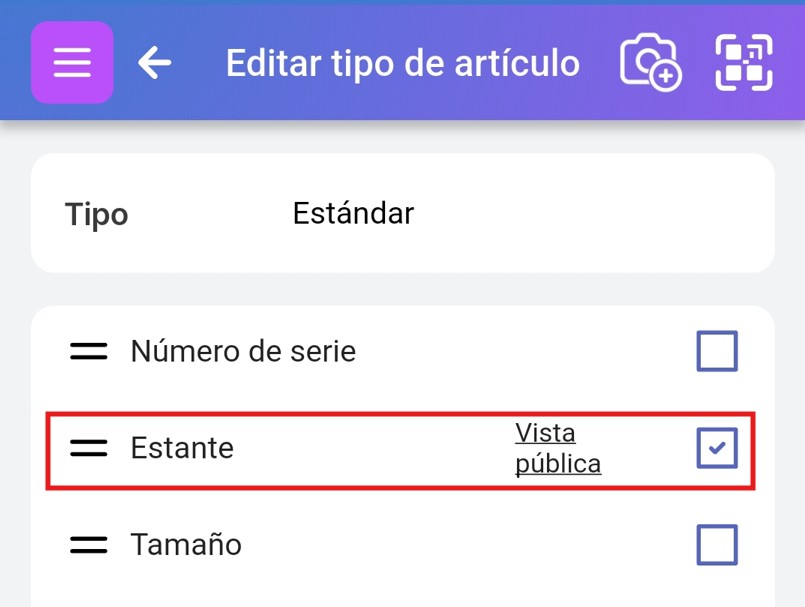Screen dimensions: 805x607
Task: Grab the Número de serie drag handle
Action: point(89,351)
